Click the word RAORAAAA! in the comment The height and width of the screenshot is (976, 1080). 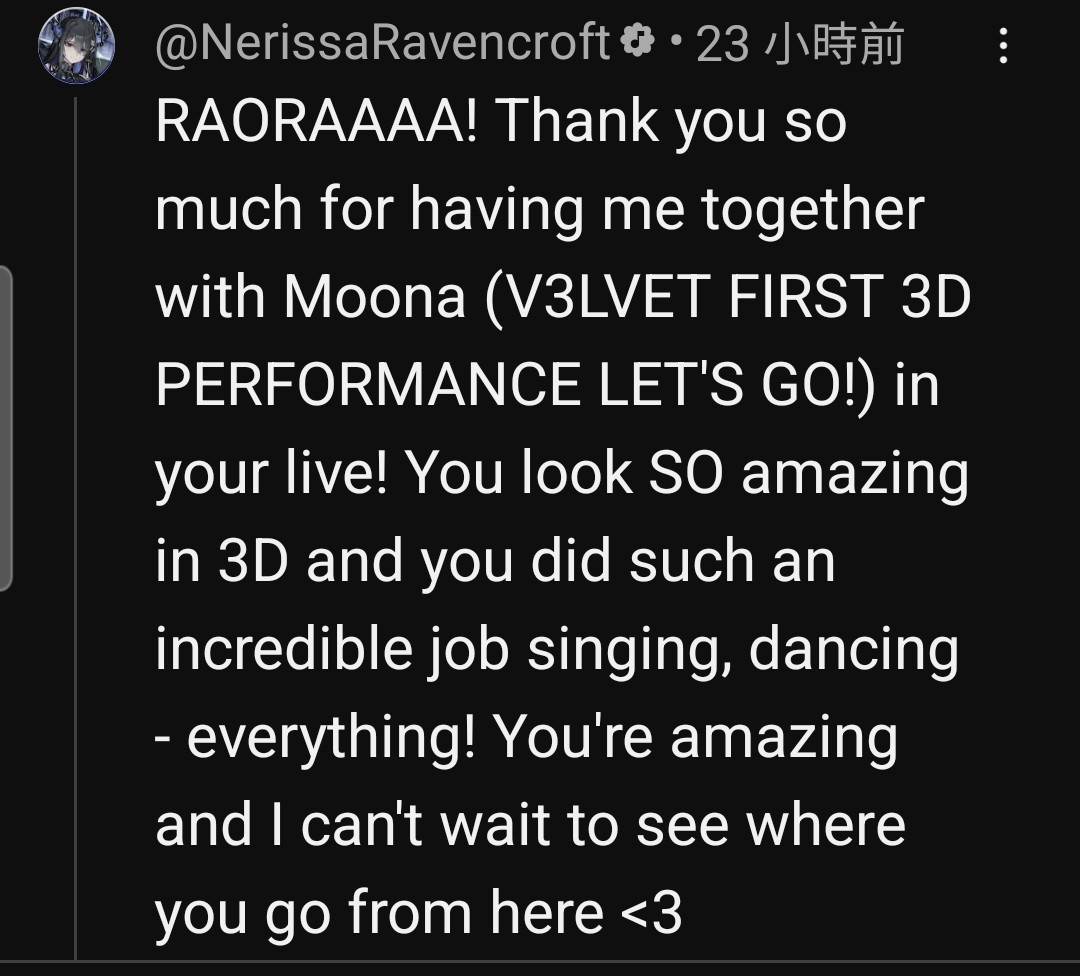coord(316,121)
